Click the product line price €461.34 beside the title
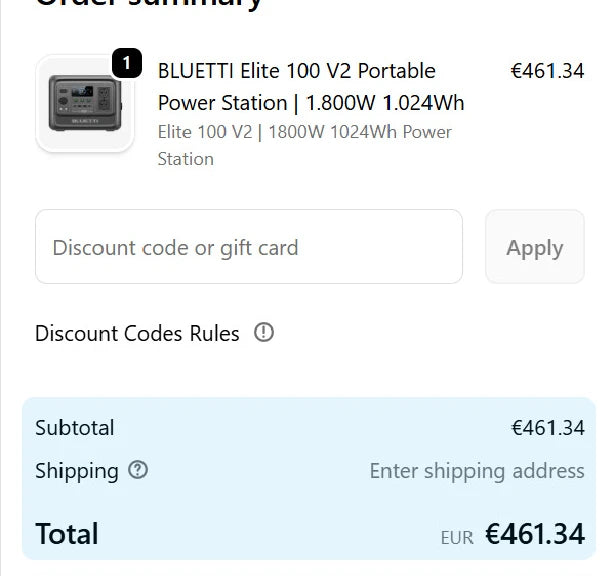 coord(546,71)
